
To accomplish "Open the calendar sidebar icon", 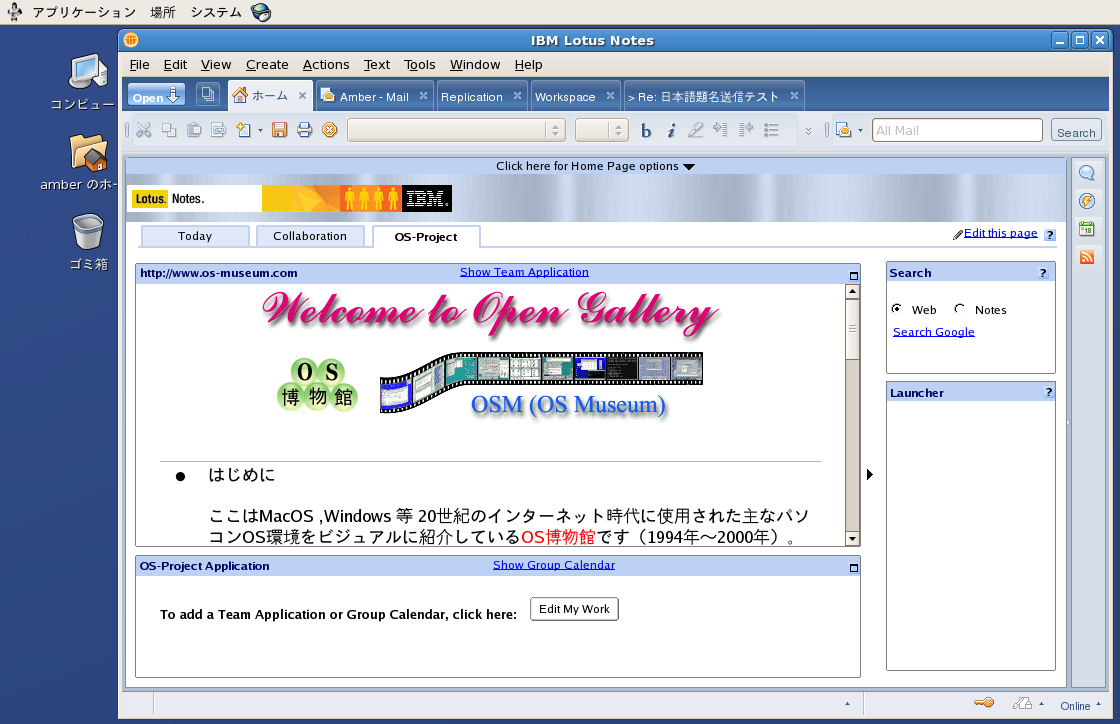I will pos(1086,229).
